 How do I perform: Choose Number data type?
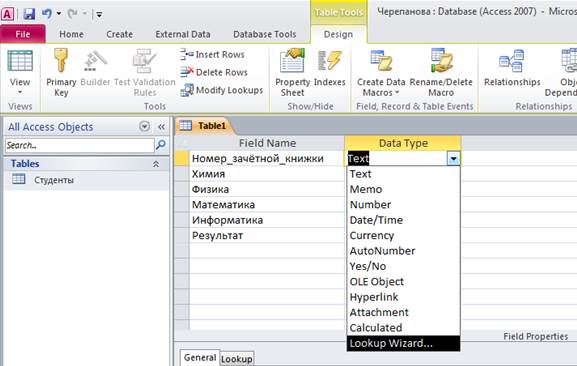pos(403,205)
